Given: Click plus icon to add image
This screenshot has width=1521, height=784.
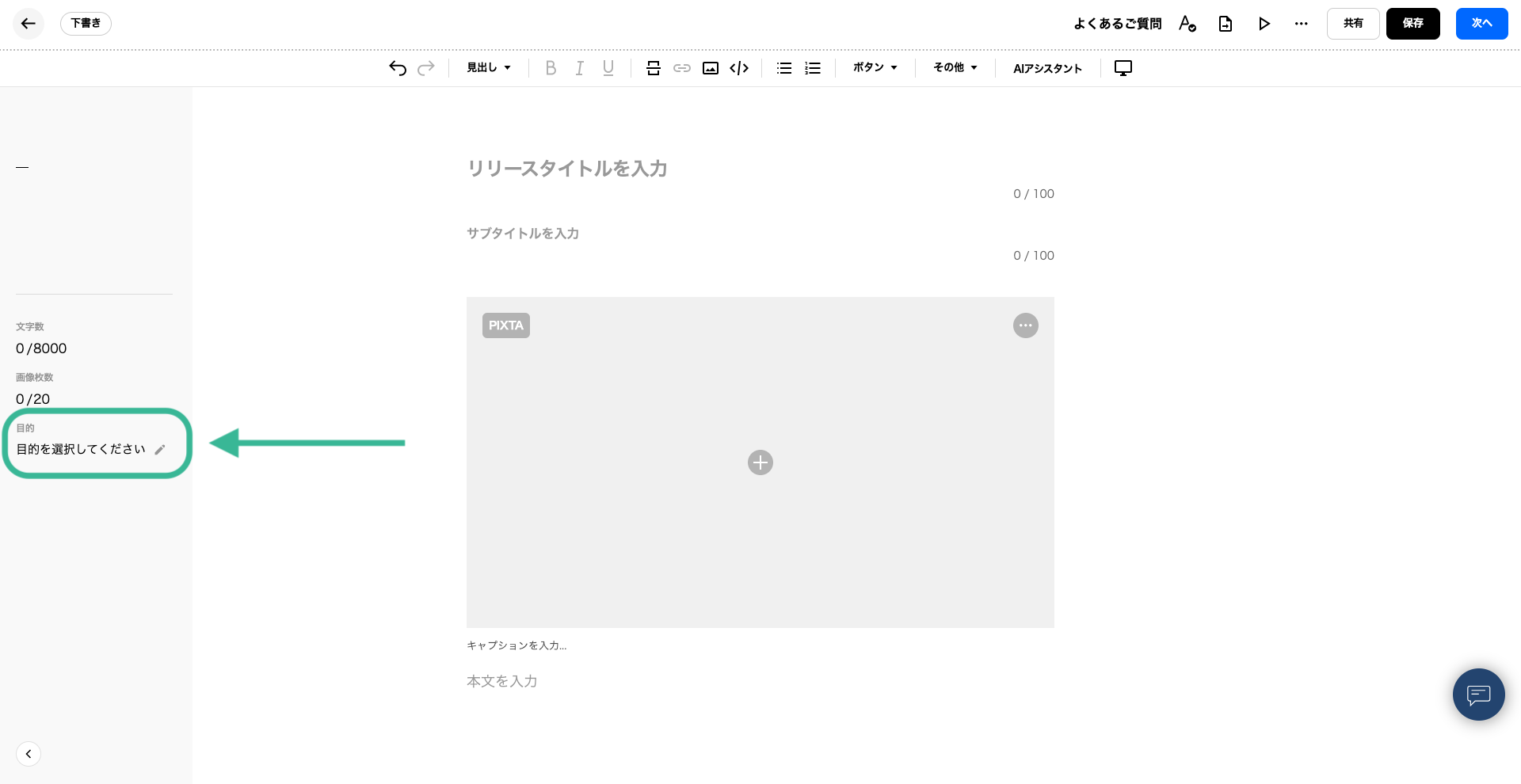Looking at the screenshot, I should point(760,462).
